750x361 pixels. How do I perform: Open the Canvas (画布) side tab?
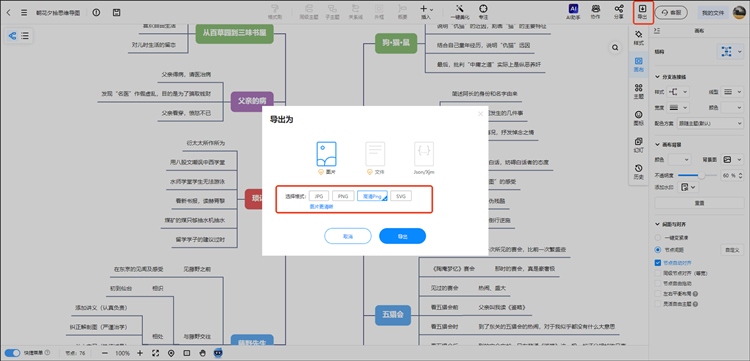638,65
